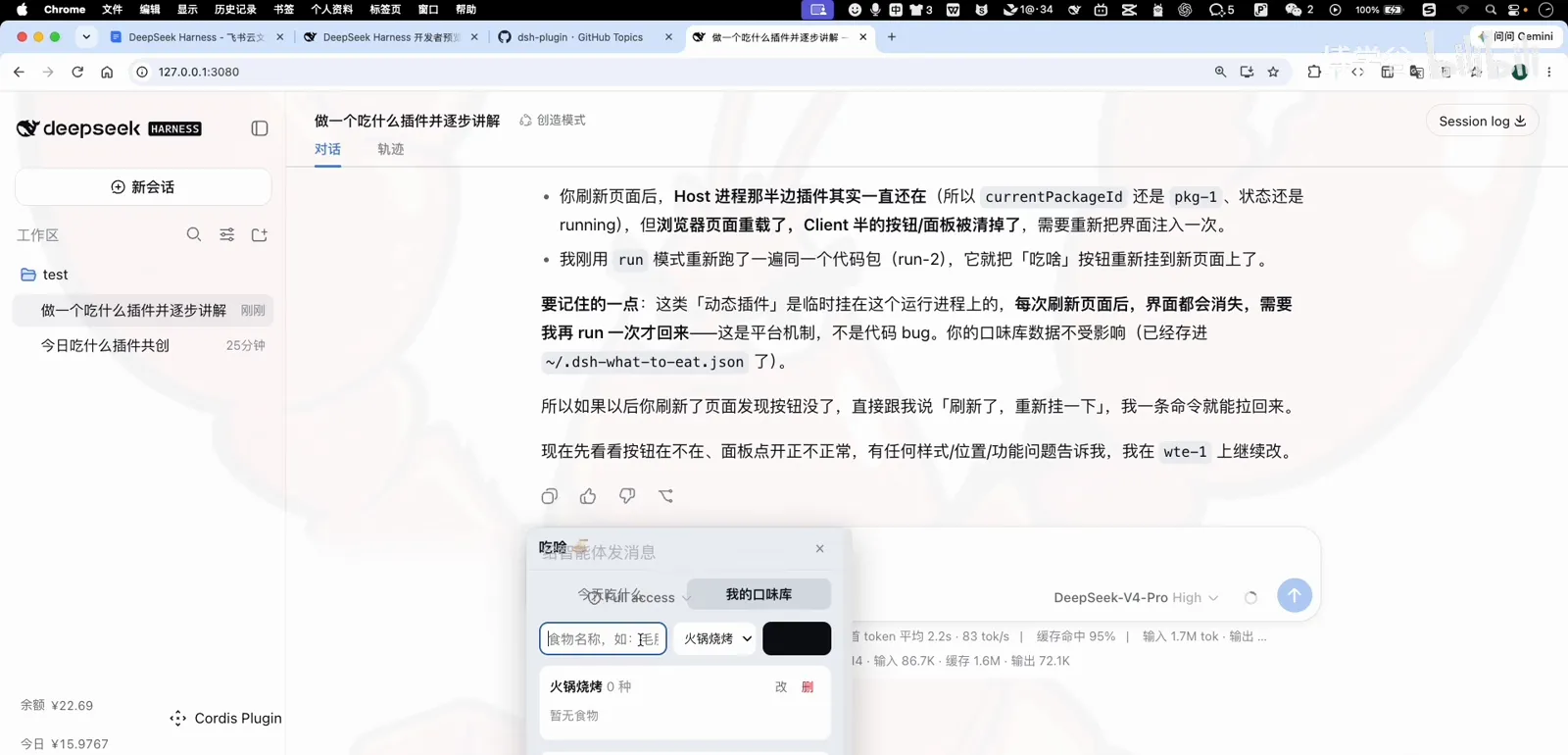Image resolution: width=1568 pixels, height=755 pixels.
Task: Open the 标签页 menu in menu bar
Action: click(x=385, y=9)
